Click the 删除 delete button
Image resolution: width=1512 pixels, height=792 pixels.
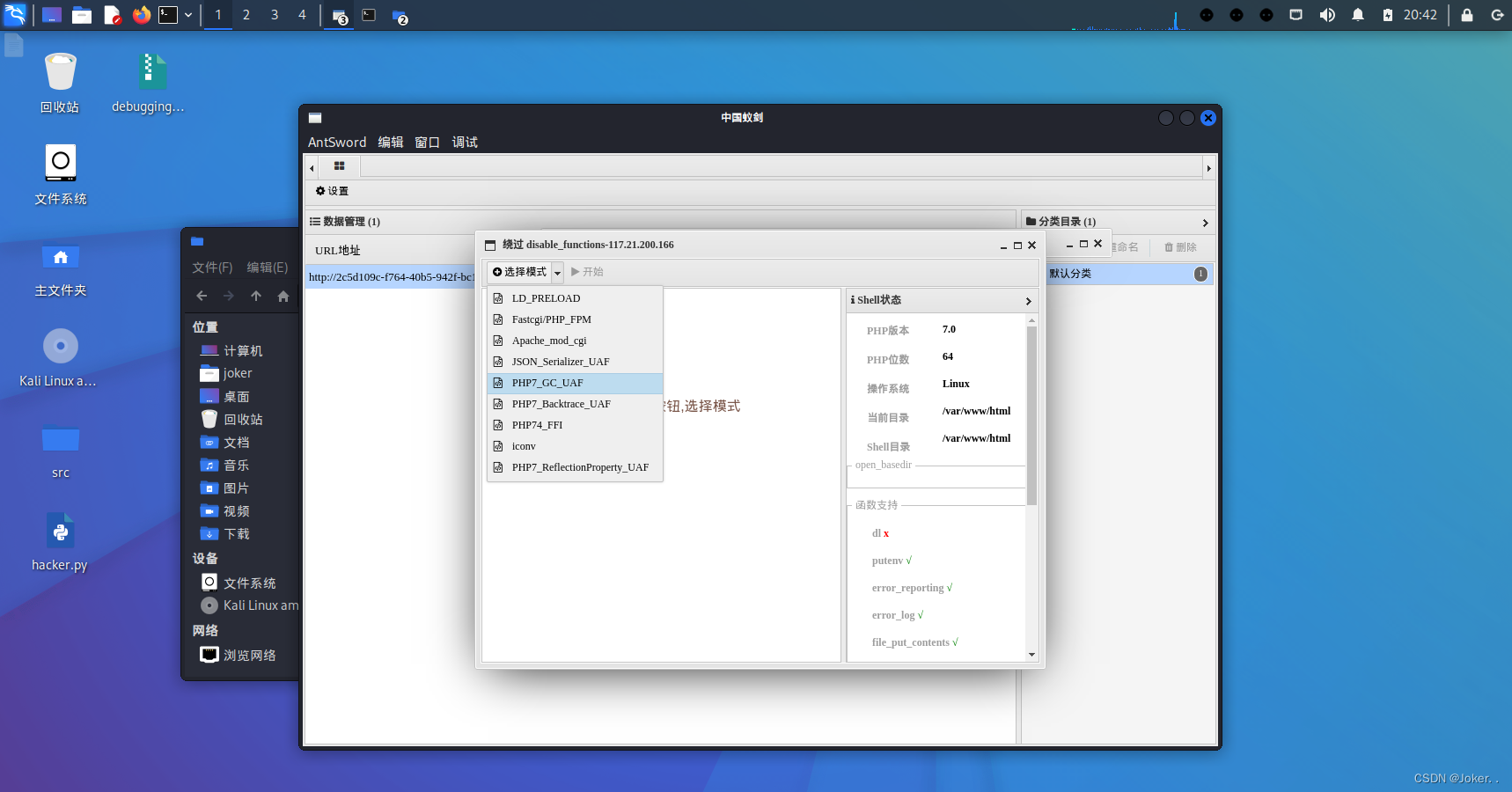point(1180,247)
